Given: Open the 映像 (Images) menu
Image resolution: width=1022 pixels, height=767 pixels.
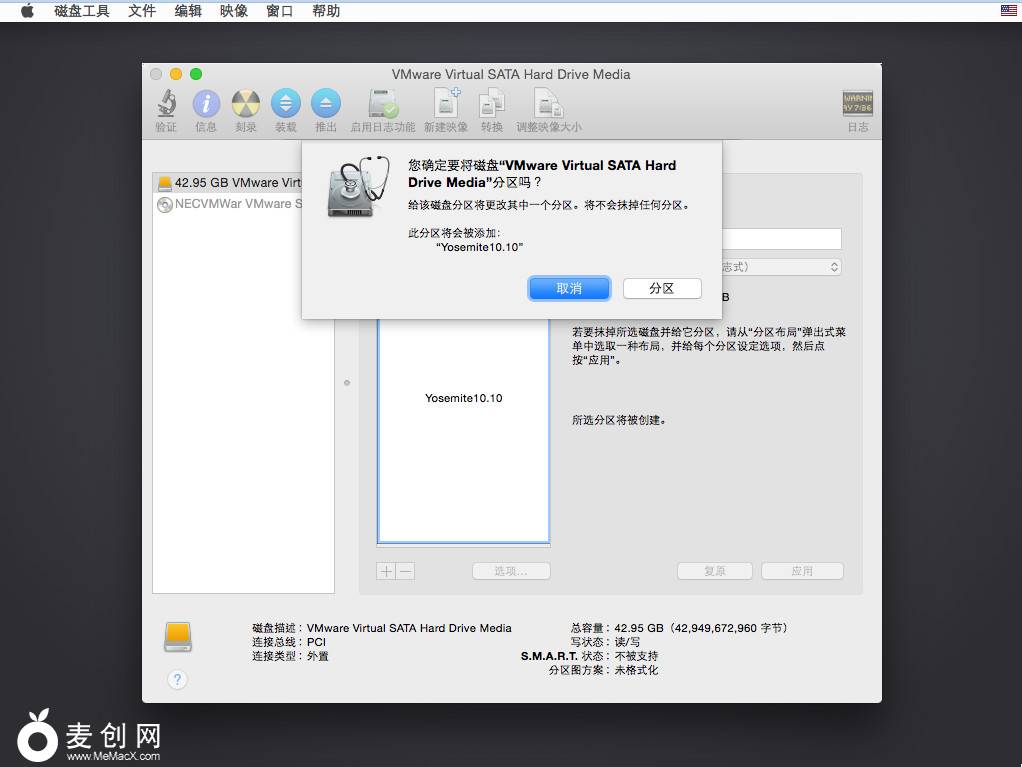Looking at the screenshot, I should (x=234, y=11).
